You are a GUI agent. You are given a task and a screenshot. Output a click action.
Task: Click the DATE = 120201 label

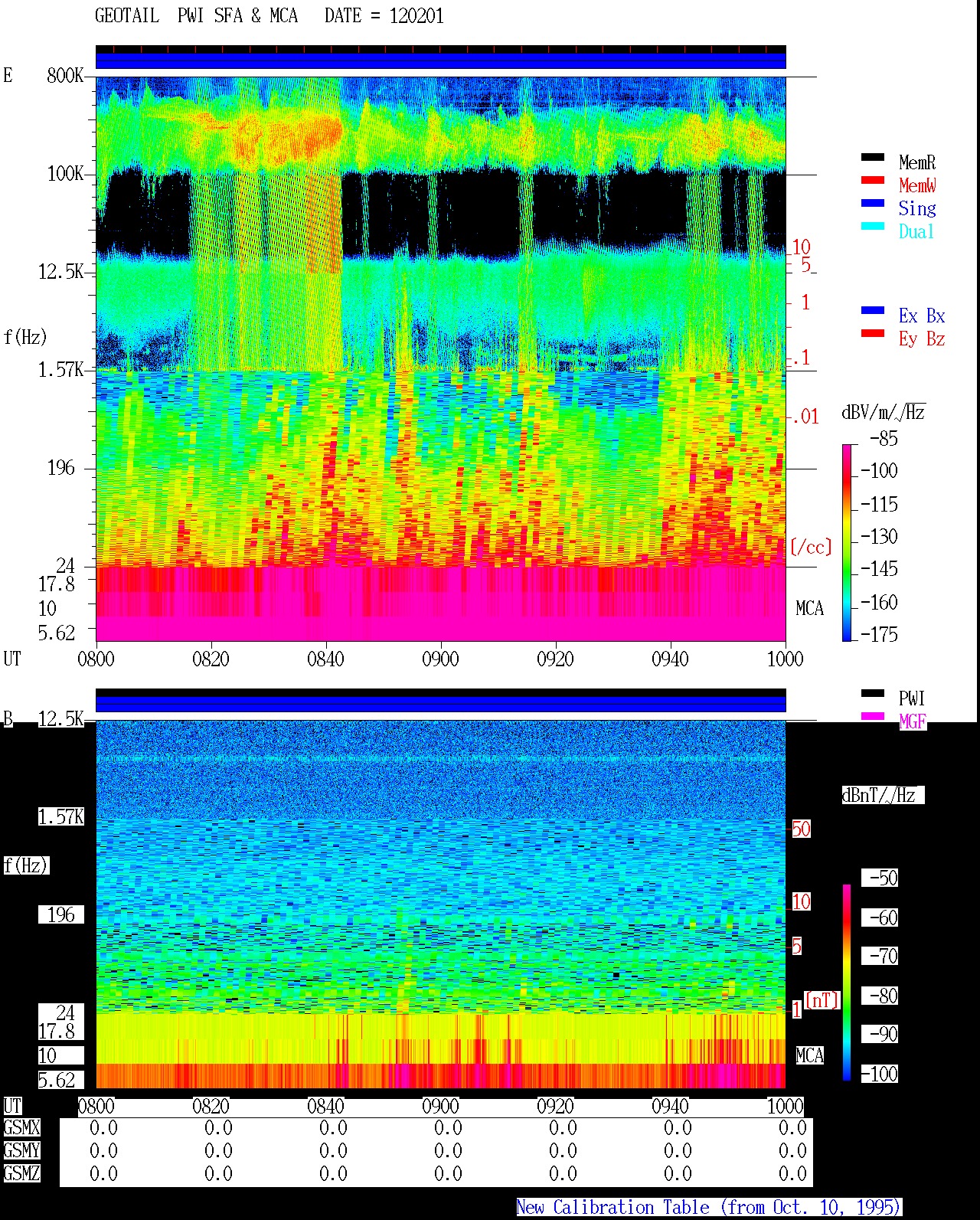[x=384, y=16]
